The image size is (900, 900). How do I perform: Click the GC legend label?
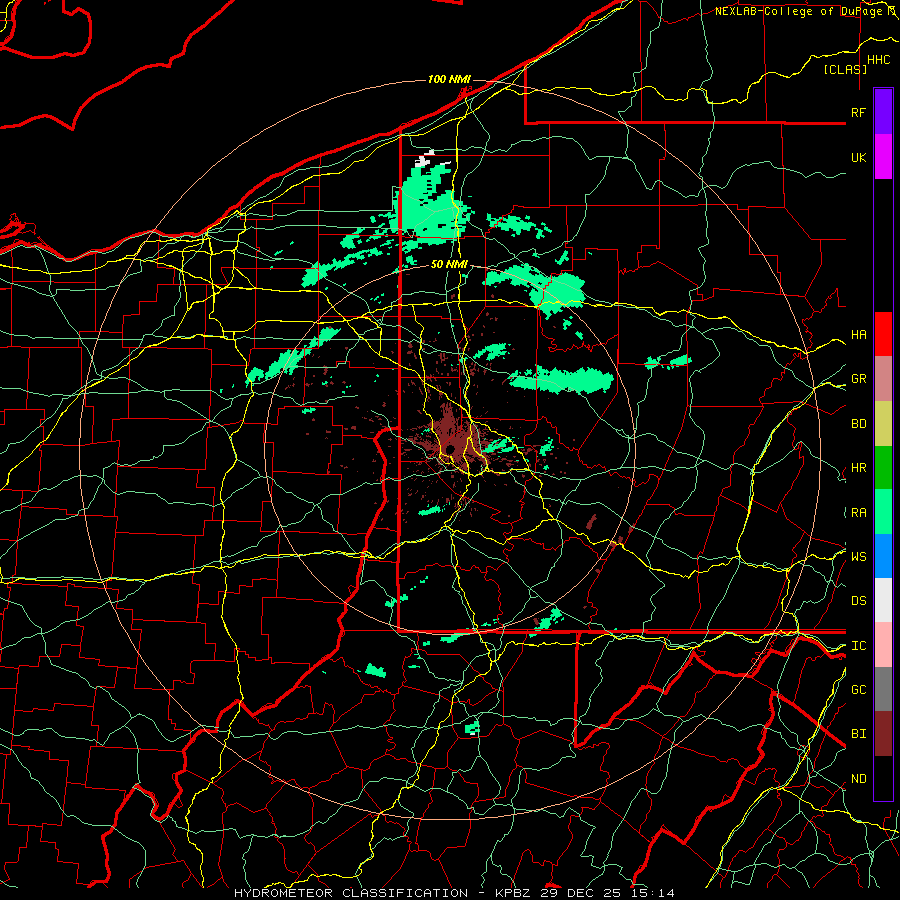coord(858,690)
